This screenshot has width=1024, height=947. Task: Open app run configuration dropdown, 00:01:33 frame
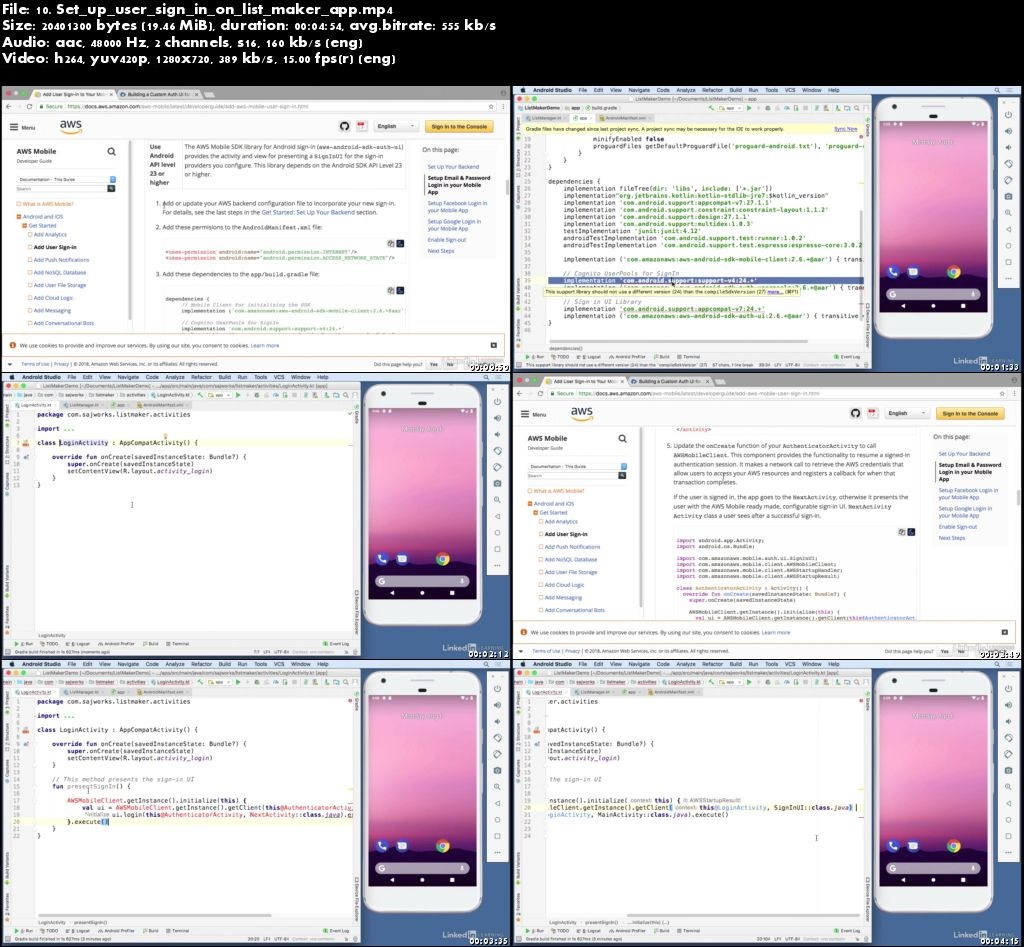tap(732, 108)
